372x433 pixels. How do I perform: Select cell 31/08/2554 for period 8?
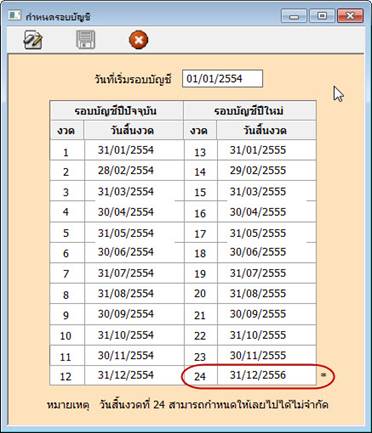click(134, 294)
